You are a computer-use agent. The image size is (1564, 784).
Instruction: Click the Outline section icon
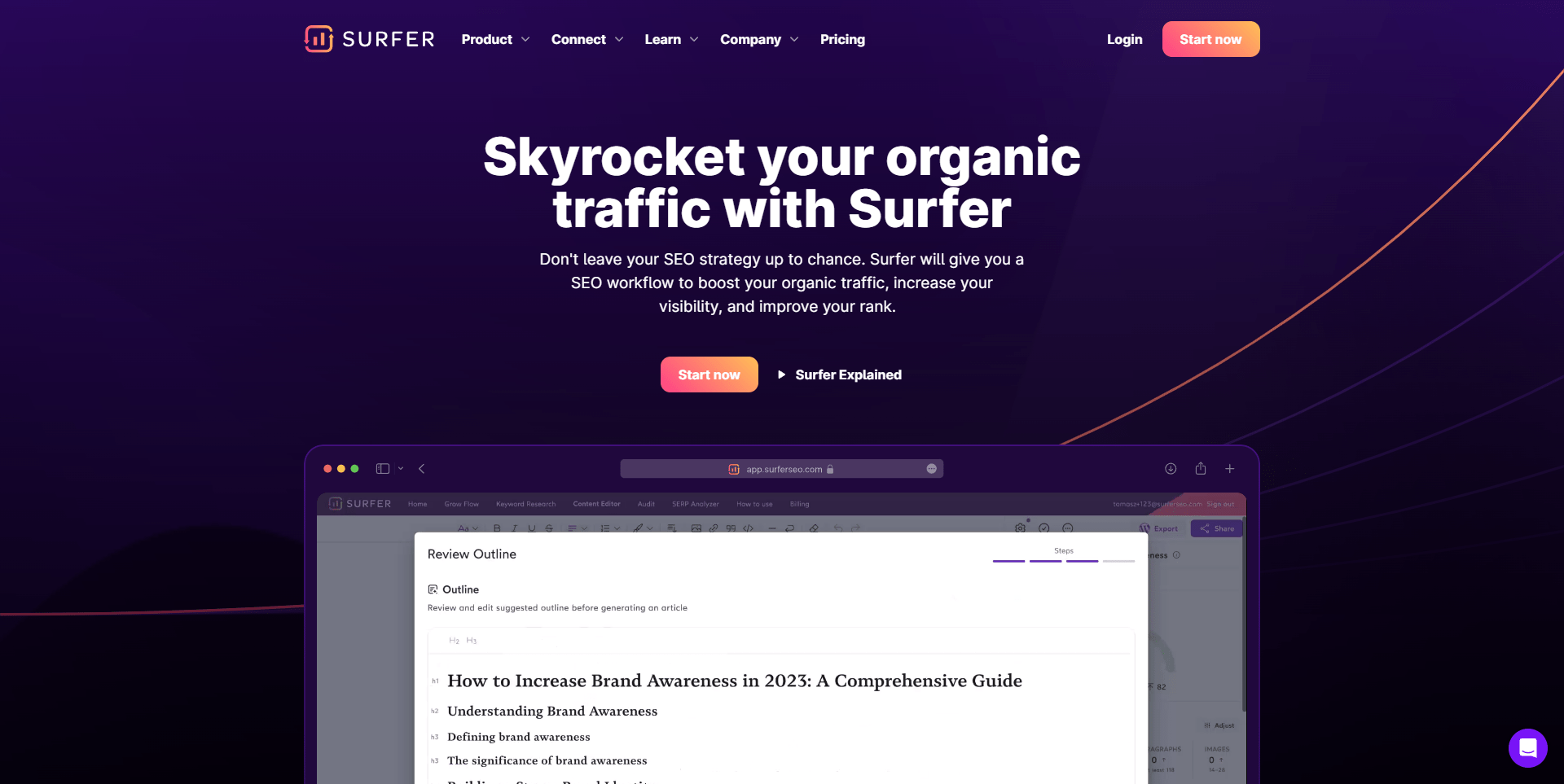tap(433, 589)
